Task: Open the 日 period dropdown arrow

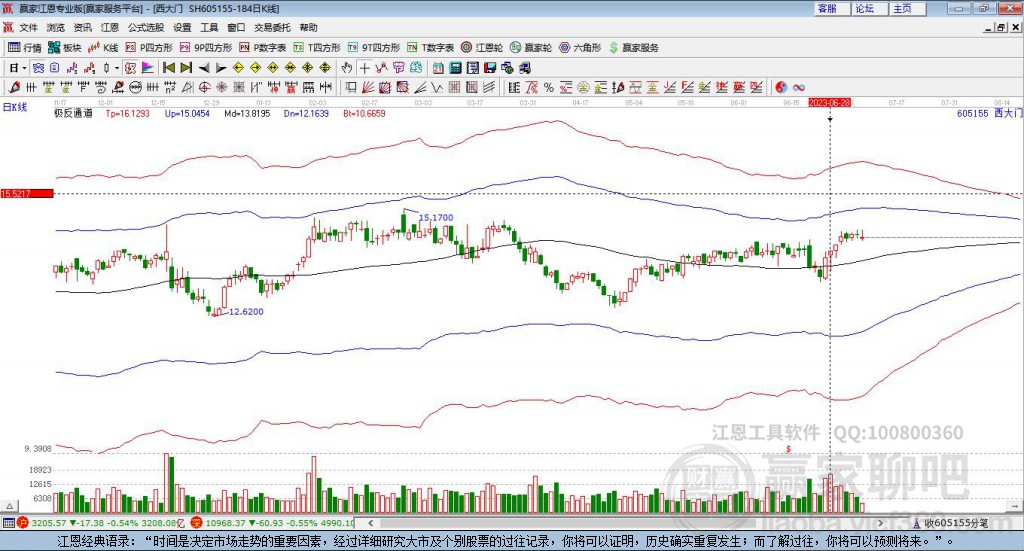Action: pyautogui.click(x=24, y=68)
